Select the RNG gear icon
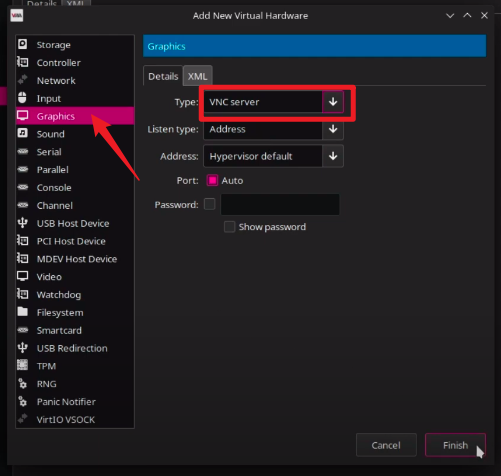 tap(23, 383)
